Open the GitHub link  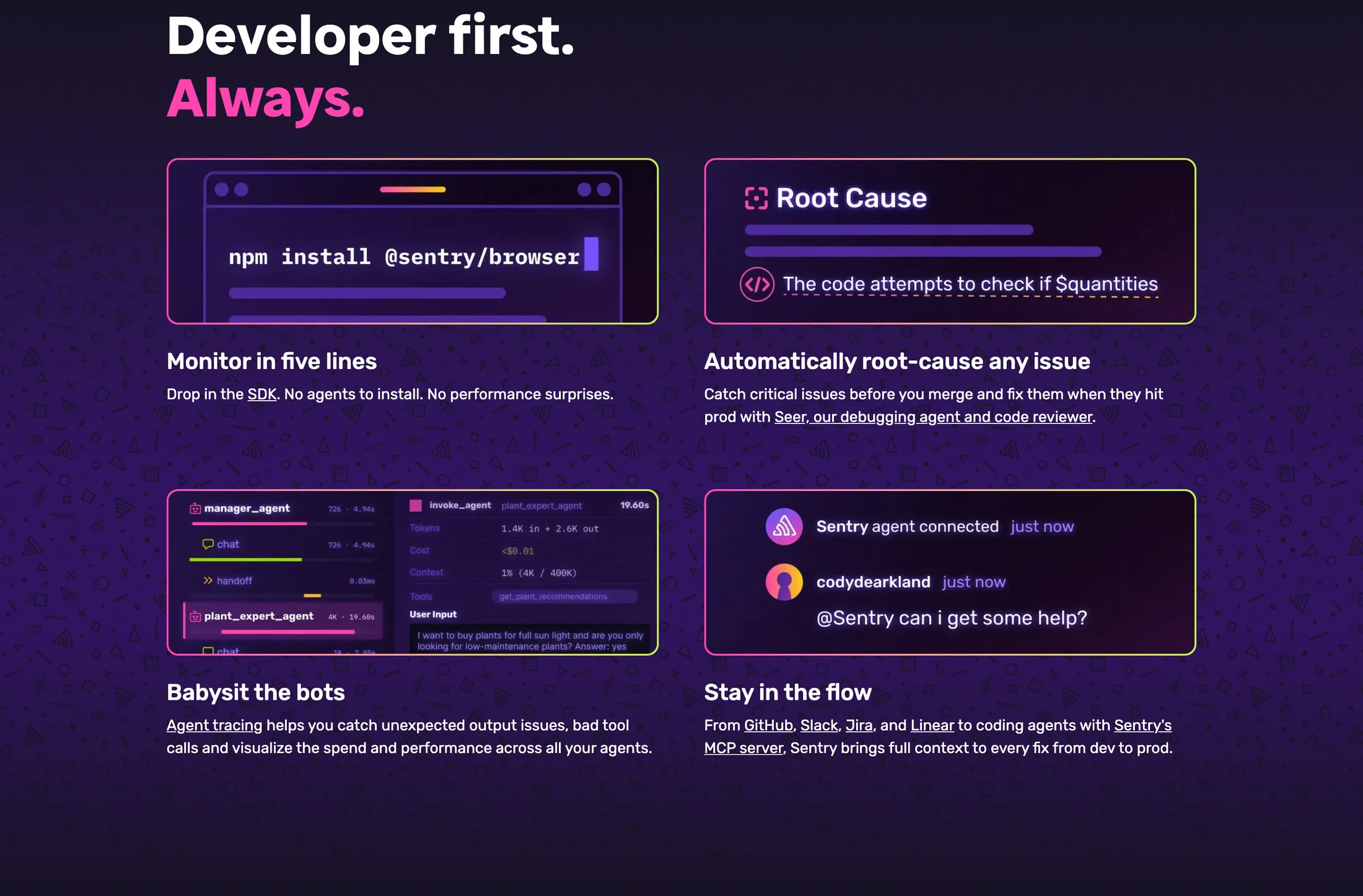coord(768,726)
